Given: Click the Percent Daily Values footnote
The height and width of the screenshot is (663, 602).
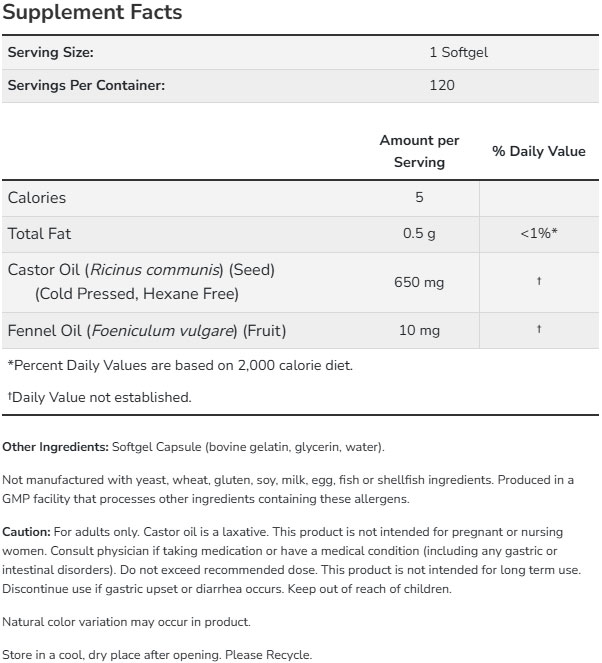Looking at the screenshot, I should [x=180, y=365].
